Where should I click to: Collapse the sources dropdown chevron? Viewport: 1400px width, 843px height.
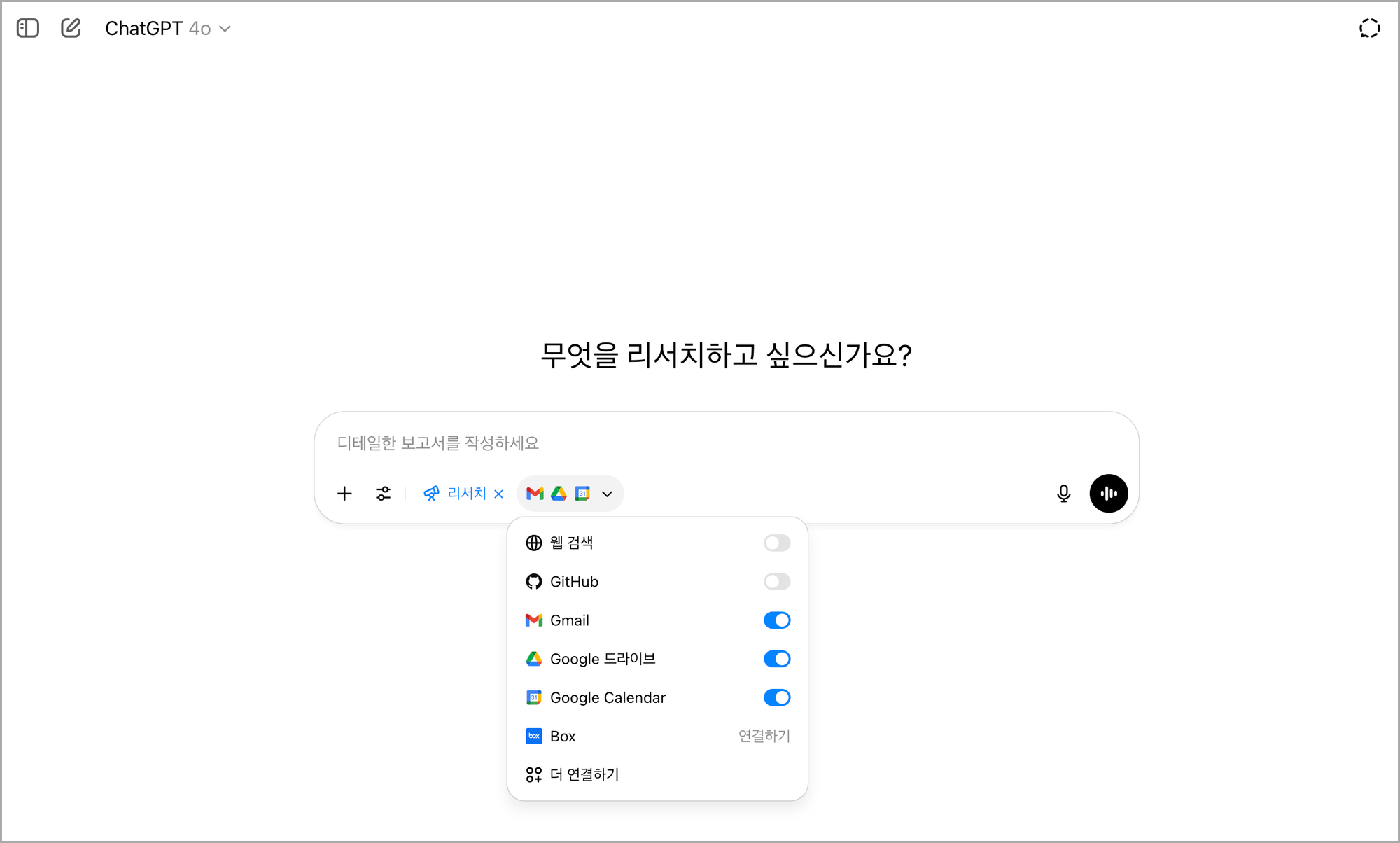(607, 494)
